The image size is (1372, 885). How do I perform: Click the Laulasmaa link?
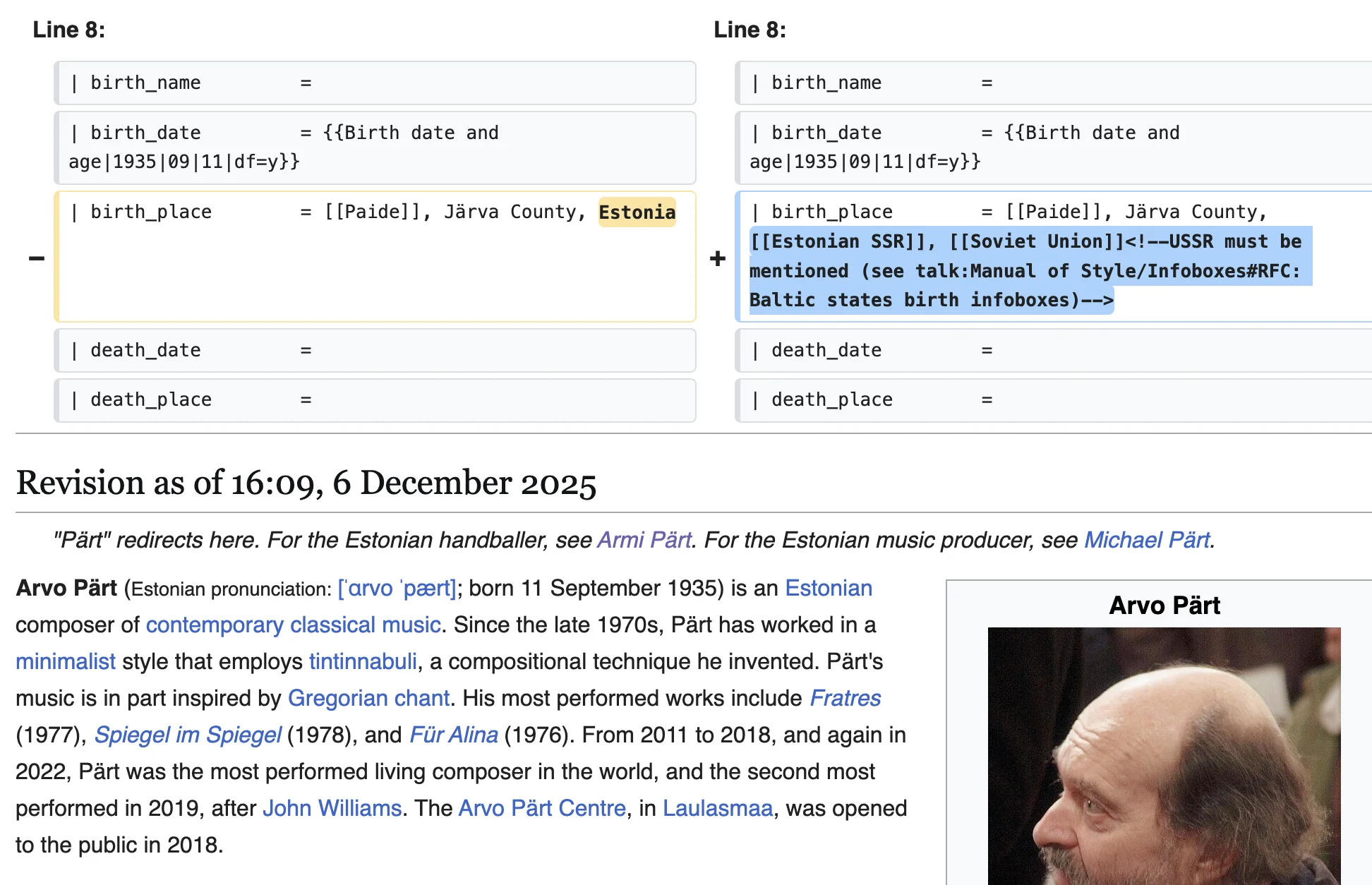click(x=717, y=808)
